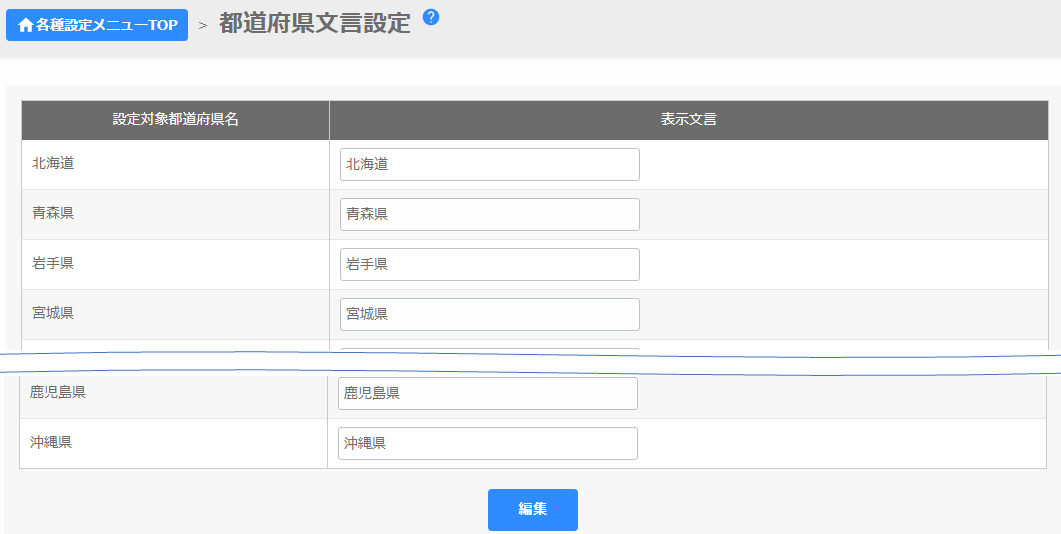Select the 岩手県 display text field

(489, 265)
